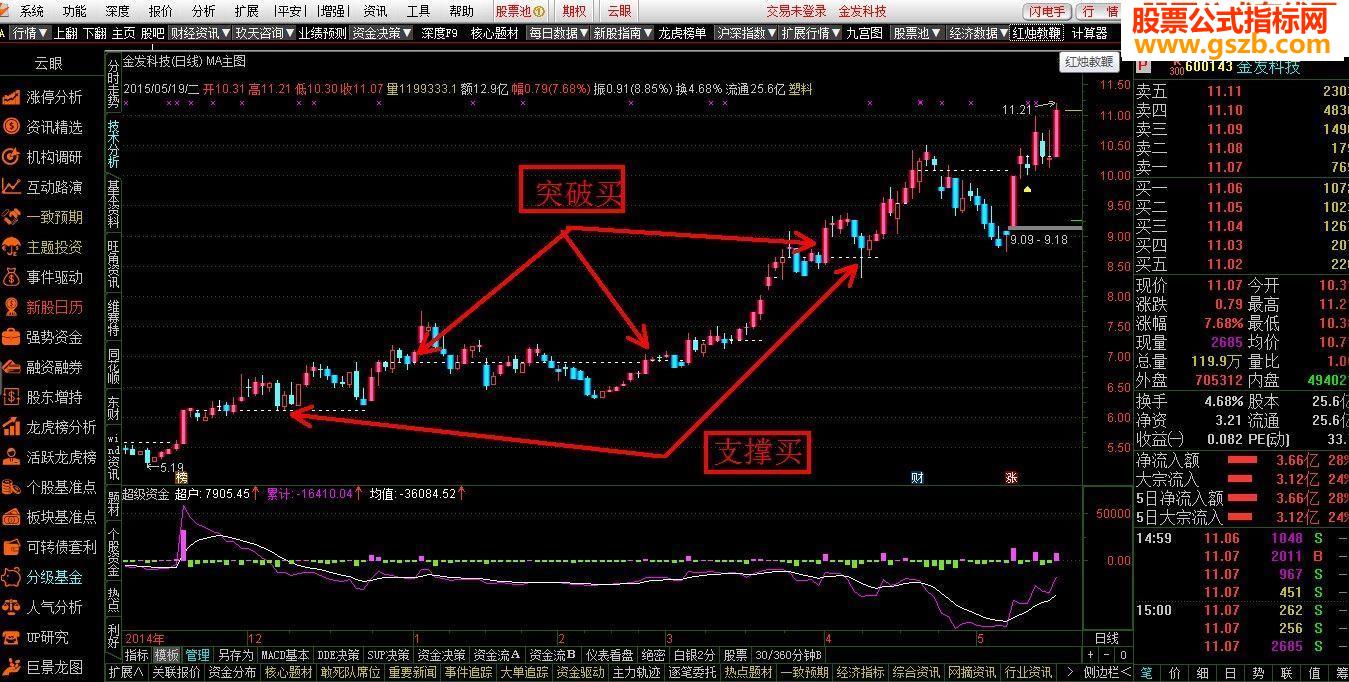The width and height of the screenshot is (1349, 682).
Task: Open the 扩展行情 dropdown
Action: tap(811, 33)
